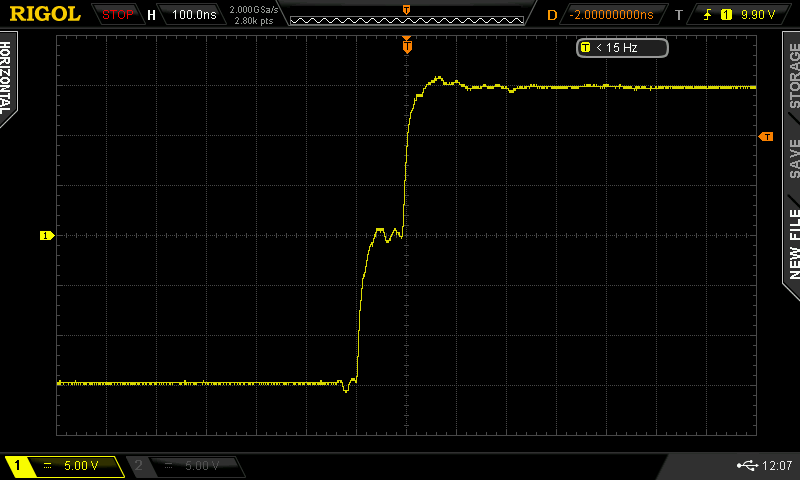Click the waveform memory overview bar
The height and width of the screenshot is (480, 800).
[x=405, y=15]
